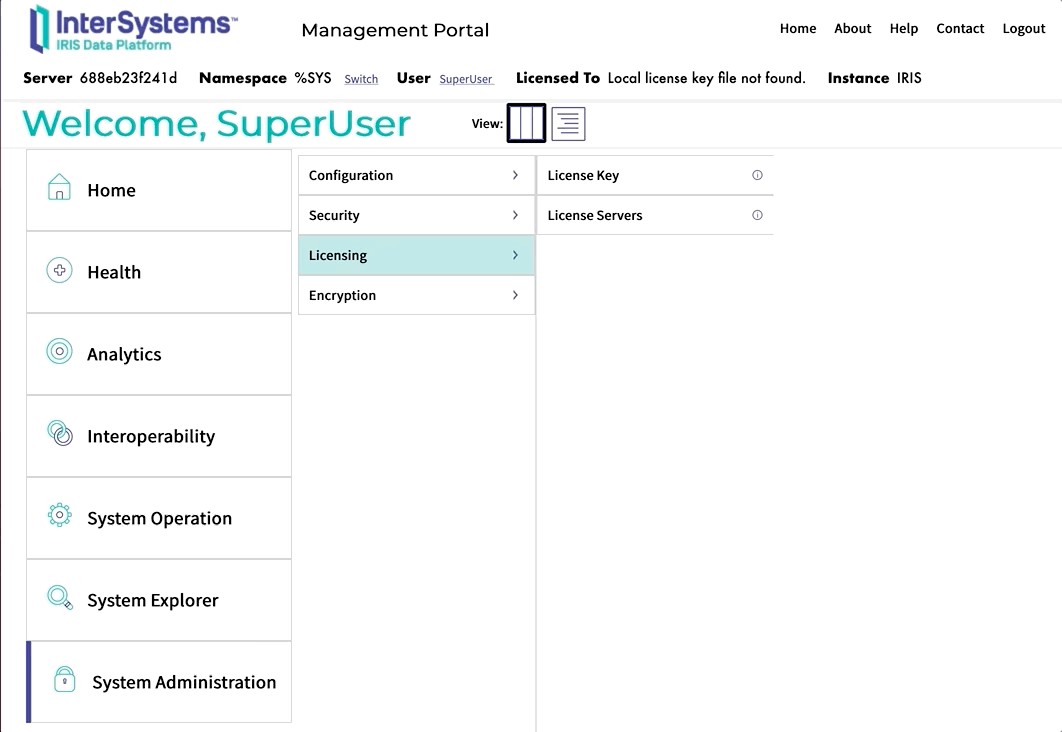Click the System Operation gear icon

[60, 516]
